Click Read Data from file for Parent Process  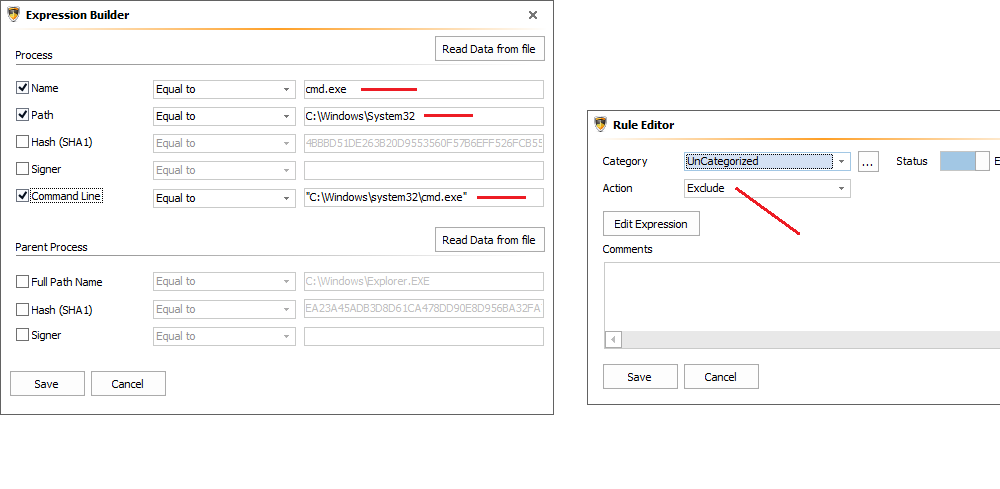pos(490,240)
